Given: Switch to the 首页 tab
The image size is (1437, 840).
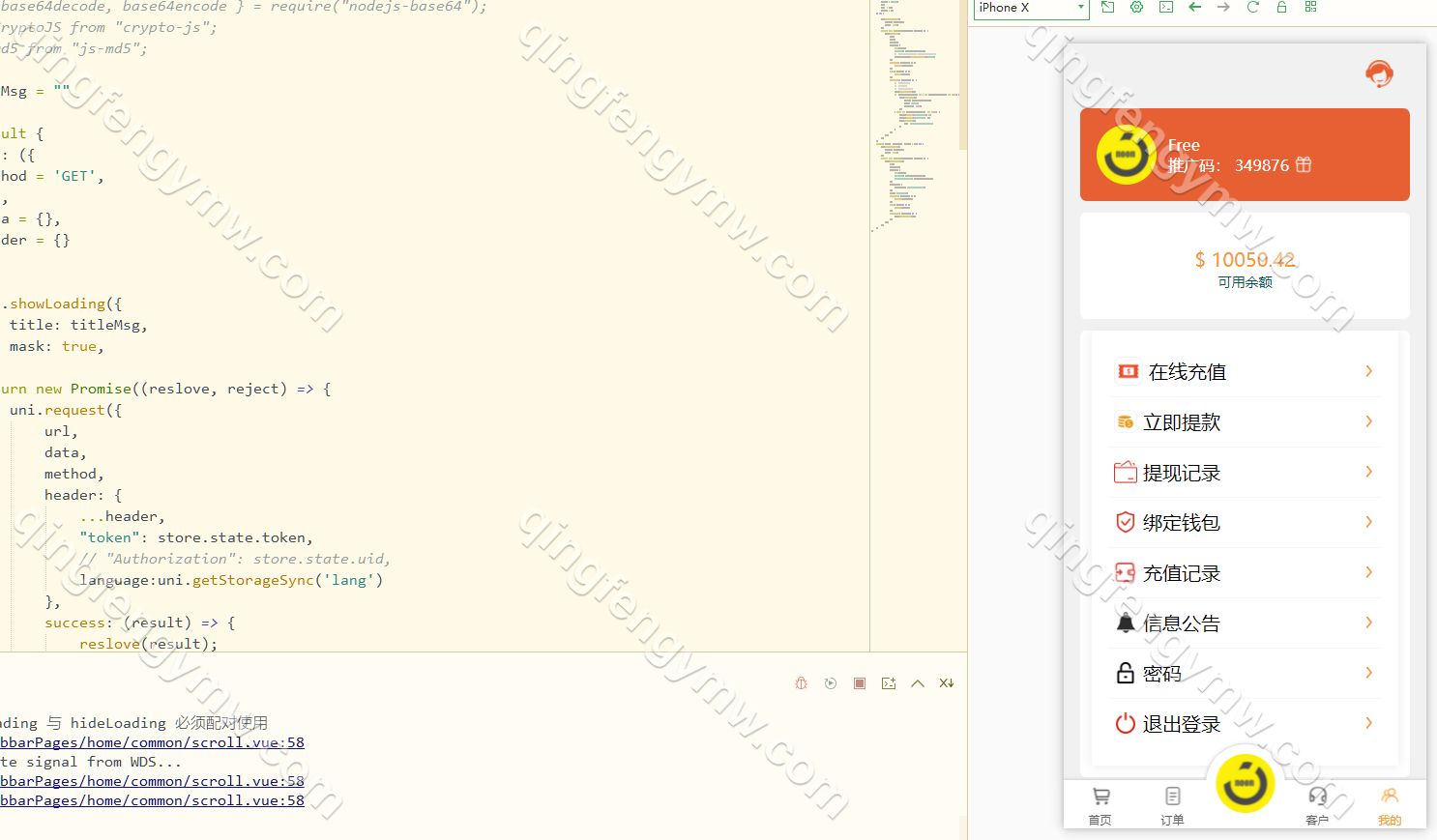Looking at the screenshot, I should pyautogui.click(x=1100, y=805).
